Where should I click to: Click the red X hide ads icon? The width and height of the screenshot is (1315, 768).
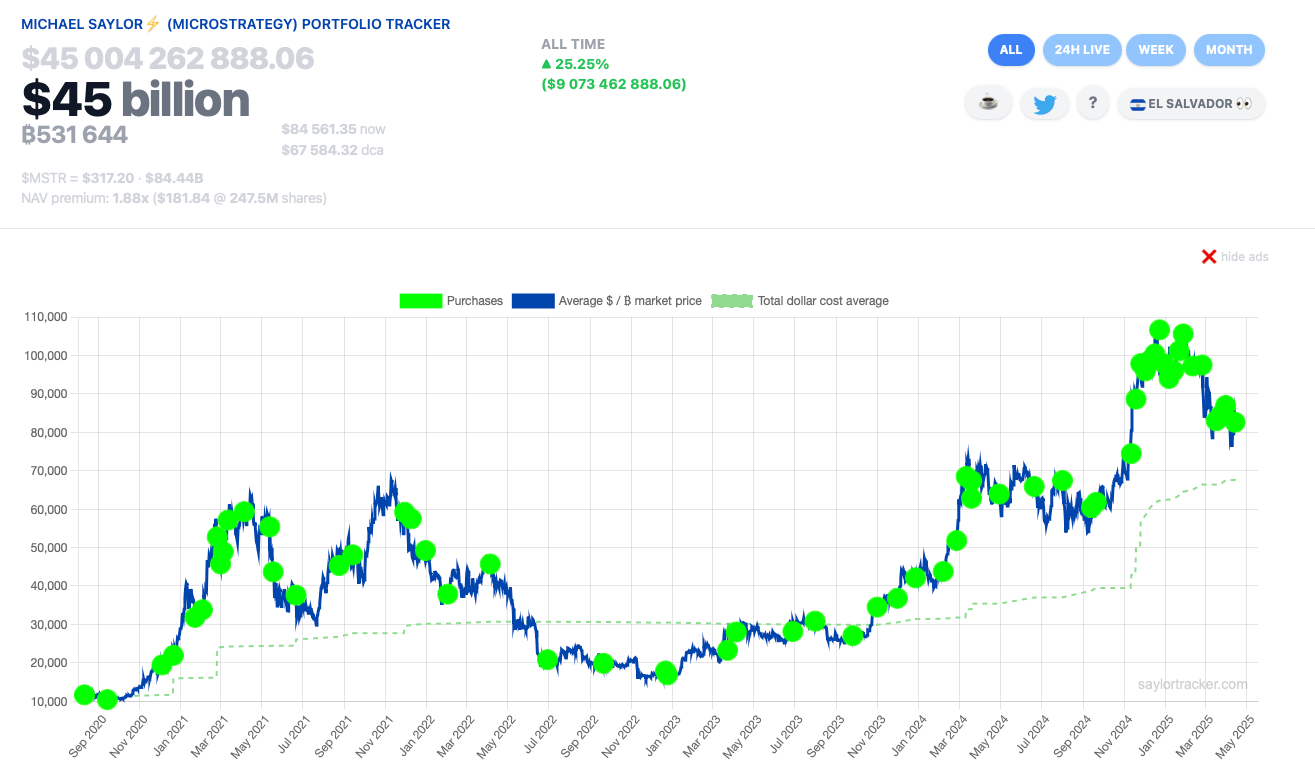tap(1208, 257)
